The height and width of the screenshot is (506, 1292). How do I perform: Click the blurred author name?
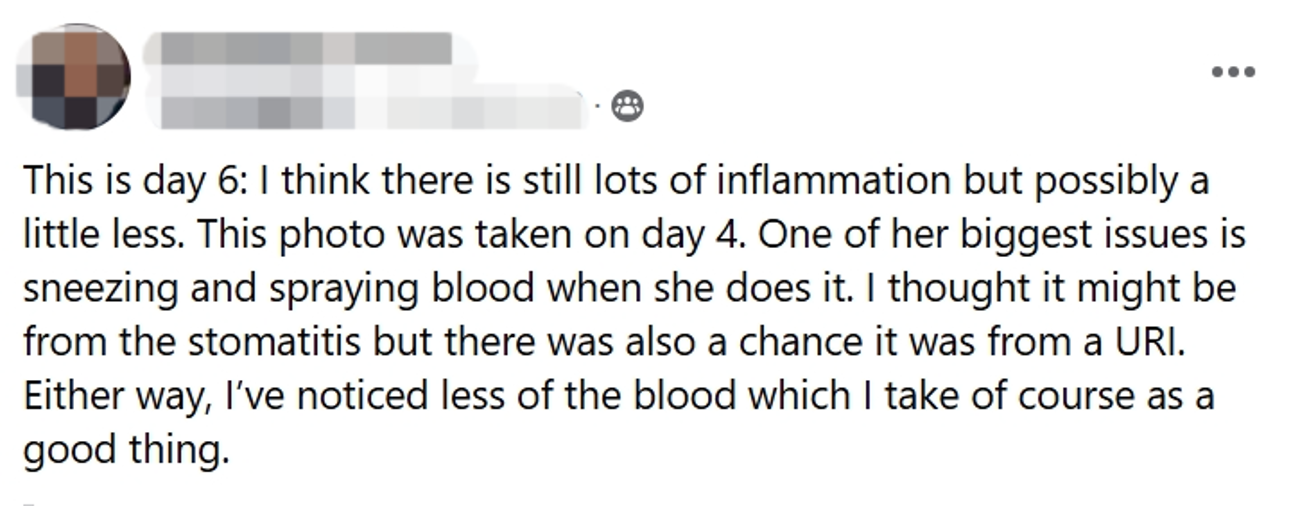298,48
